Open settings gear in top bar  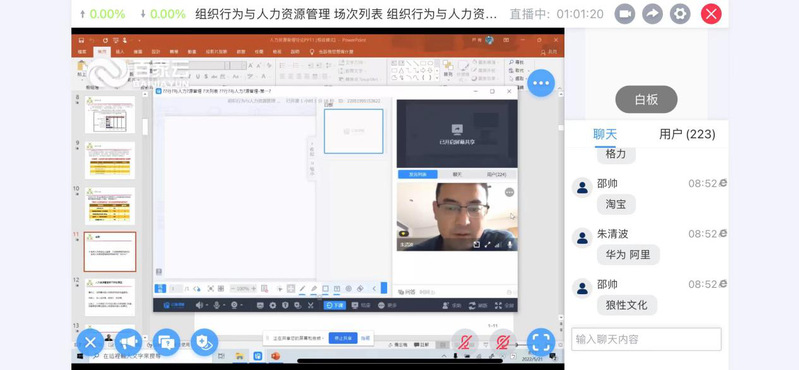pyautogui.click(x=680, y=14)
